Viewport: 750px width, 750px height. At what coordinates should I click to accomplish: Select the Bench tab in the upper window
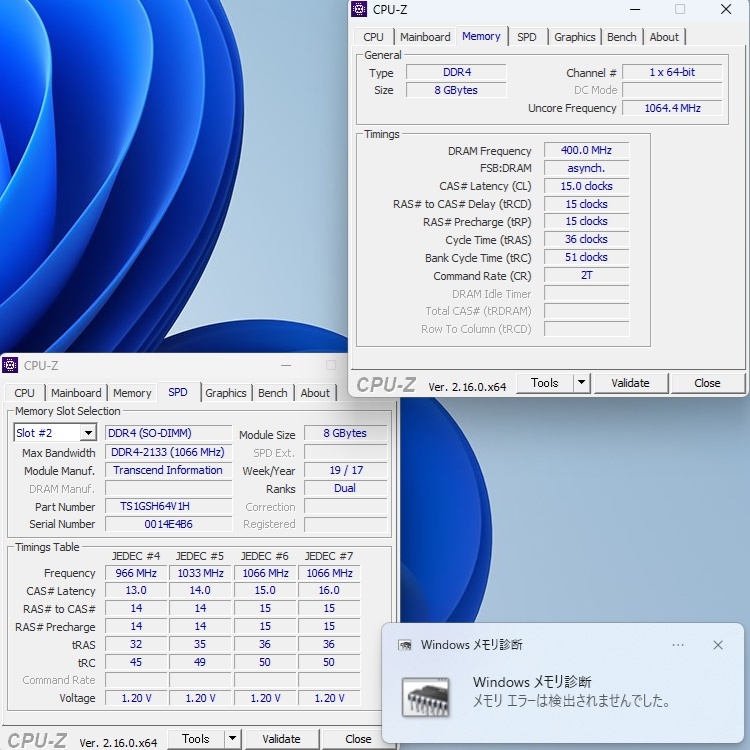[x=621, y=37]
